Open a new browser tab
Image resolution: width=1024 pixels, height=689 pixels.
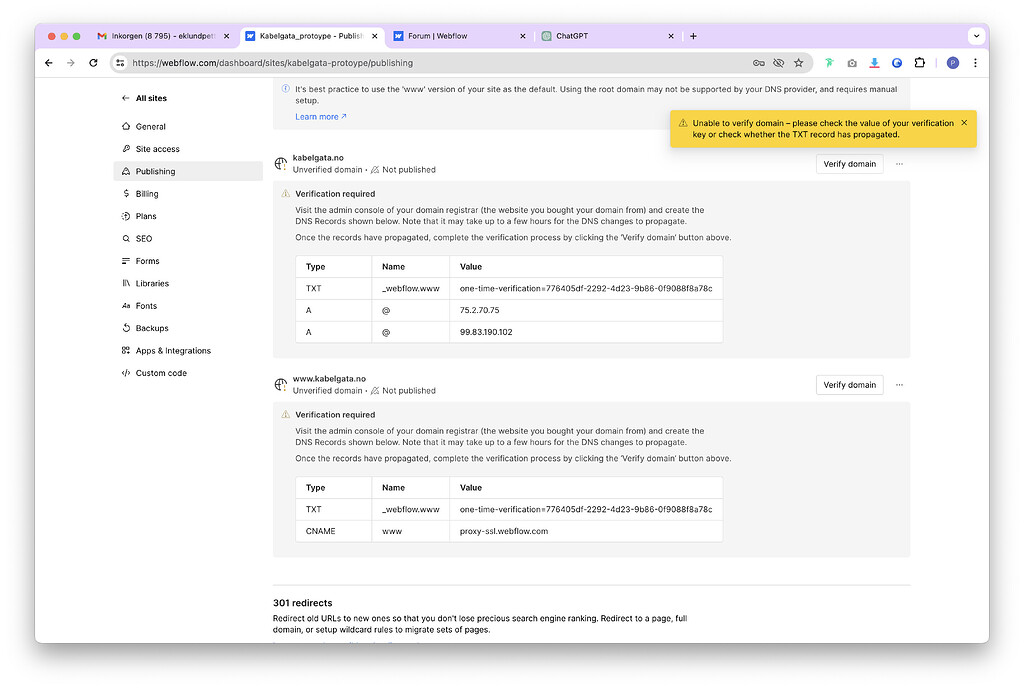[693, 36]
